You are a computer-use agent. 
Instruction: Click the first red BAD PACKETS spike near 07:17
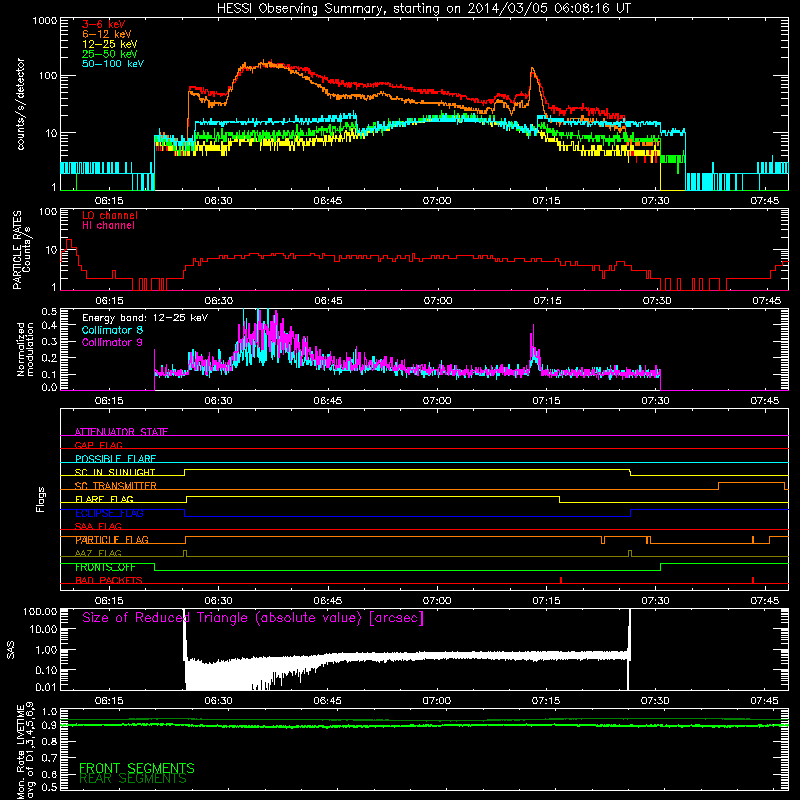[x=561, y=580]
